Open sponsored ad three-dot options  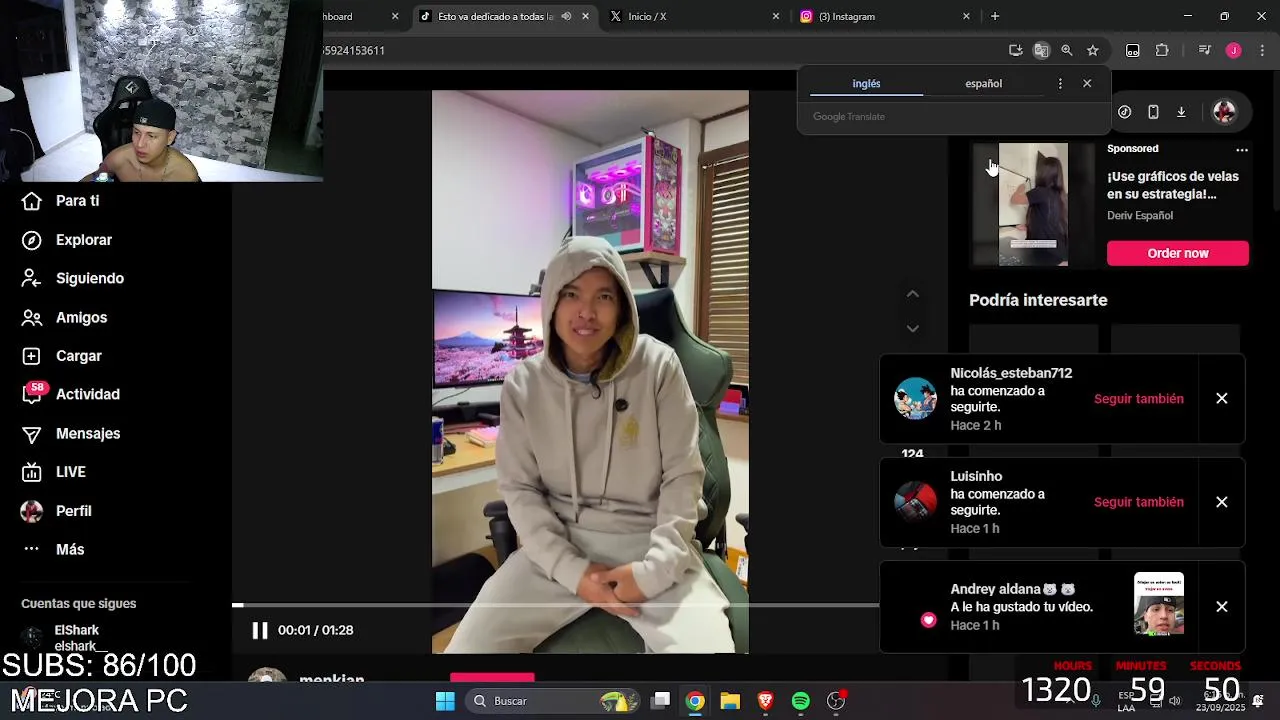click(1242, 149)
